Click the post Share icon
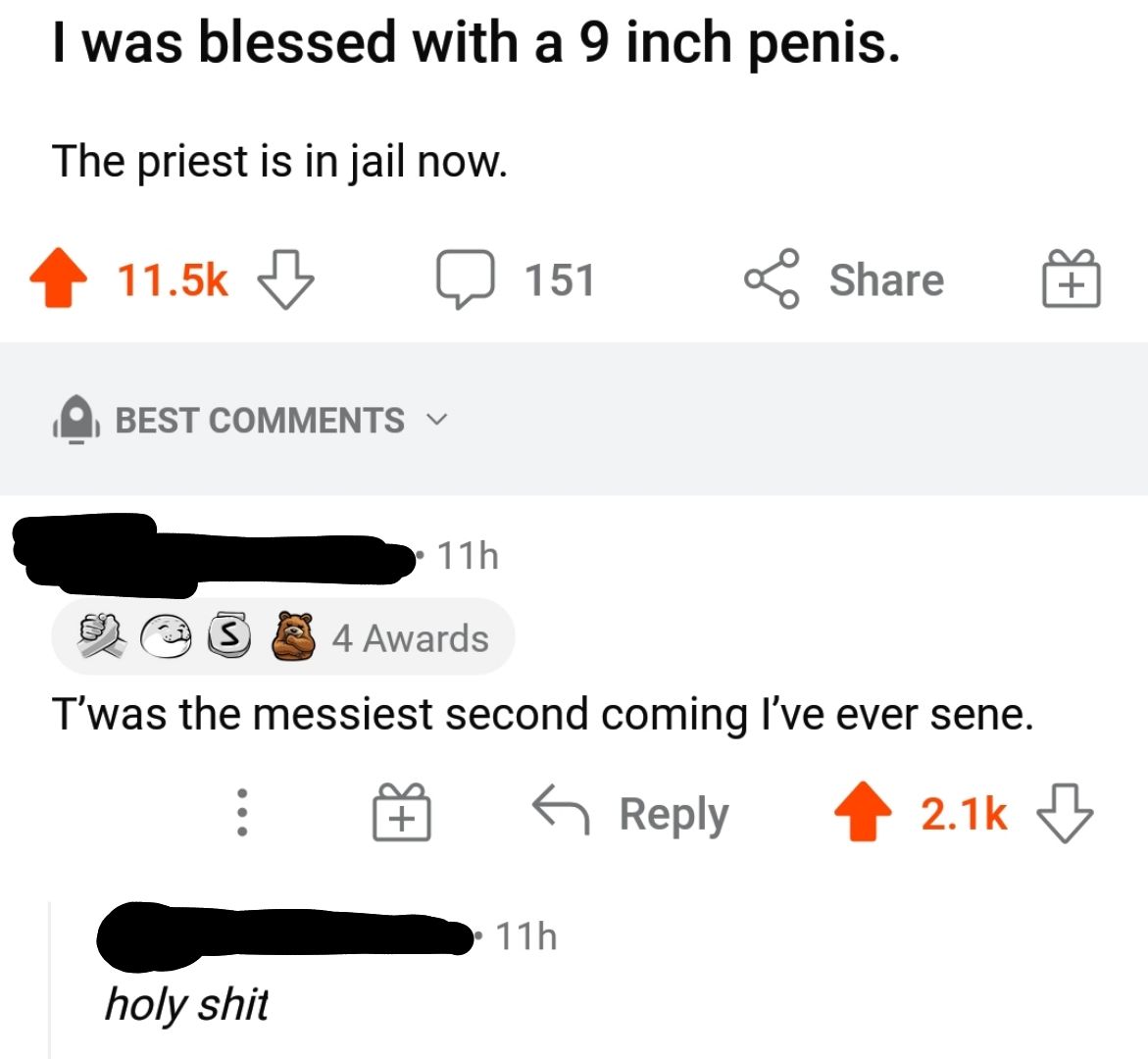This screenshot has height=1059, width=1148. [773, 279]
